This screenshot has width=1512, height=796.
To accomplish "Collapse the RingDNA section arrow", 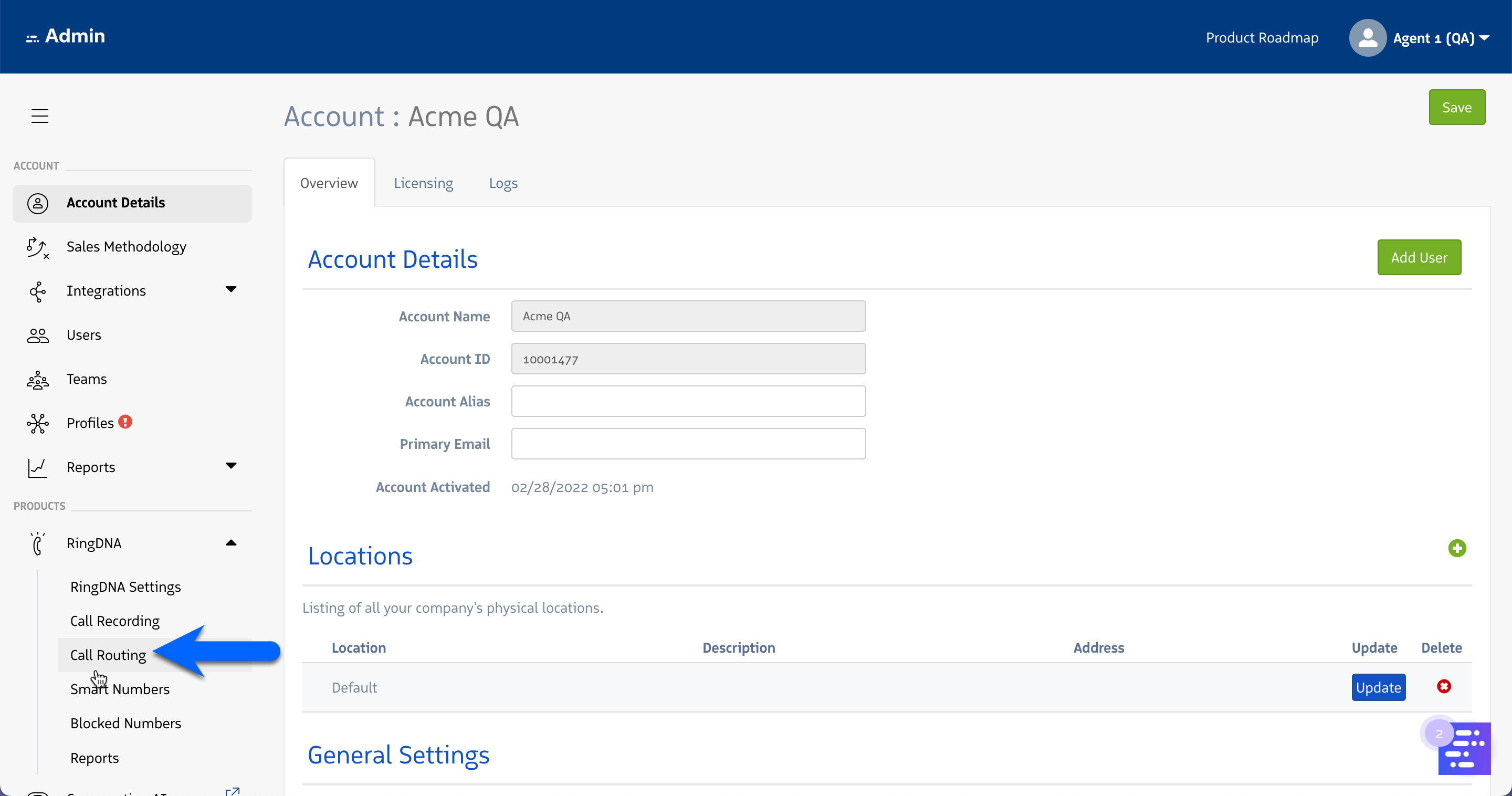I will (230, 543).
